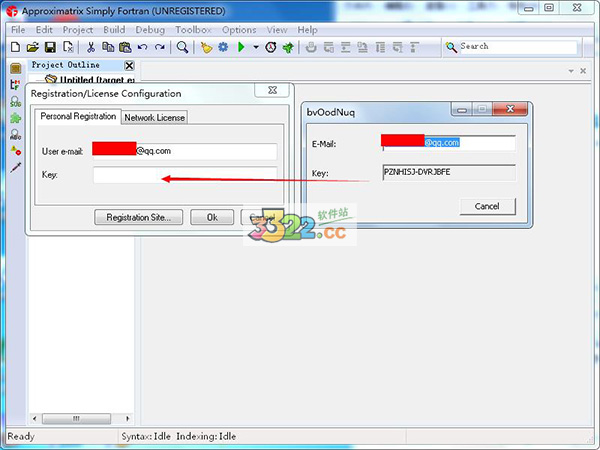
Task: Run project with green play icon
Action: tap(241, 47)
